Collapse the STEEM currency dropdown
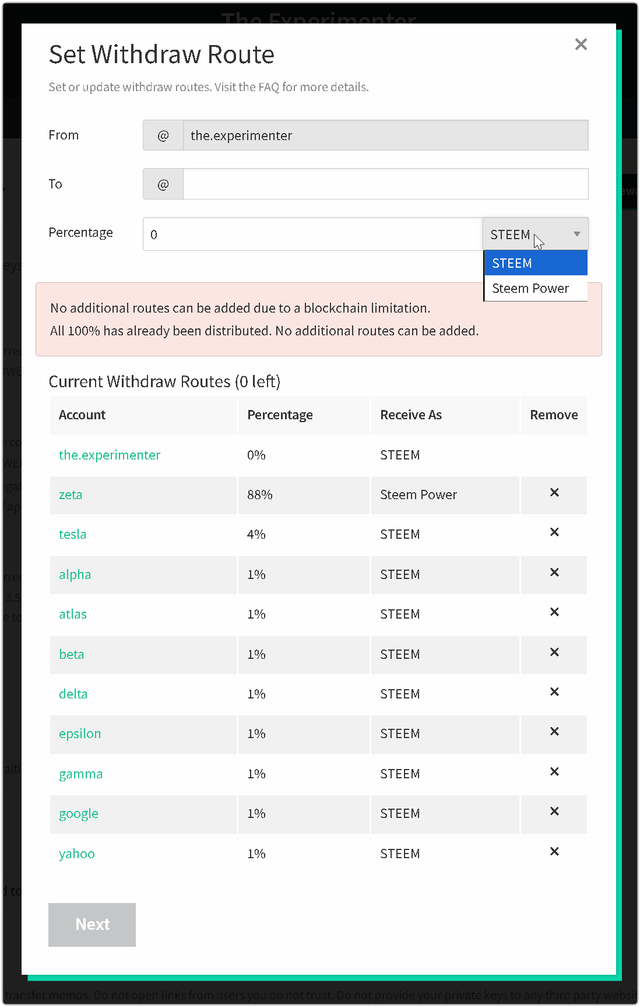The width and height of the screenshot is (640, 1007). coord(536,234)
